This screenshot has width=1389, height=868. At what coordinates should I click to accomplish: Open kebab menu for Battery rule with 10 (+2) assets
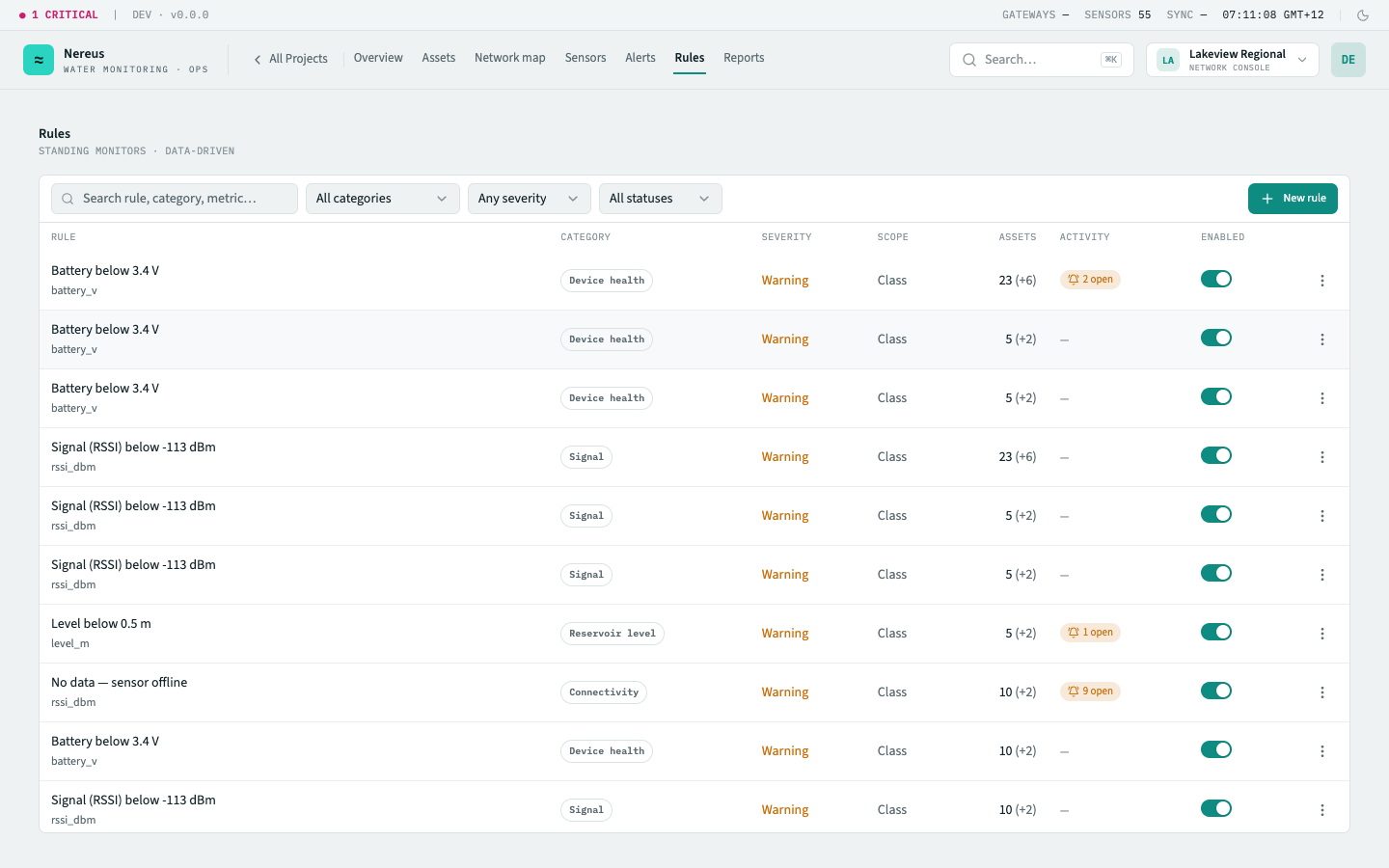1322,751
